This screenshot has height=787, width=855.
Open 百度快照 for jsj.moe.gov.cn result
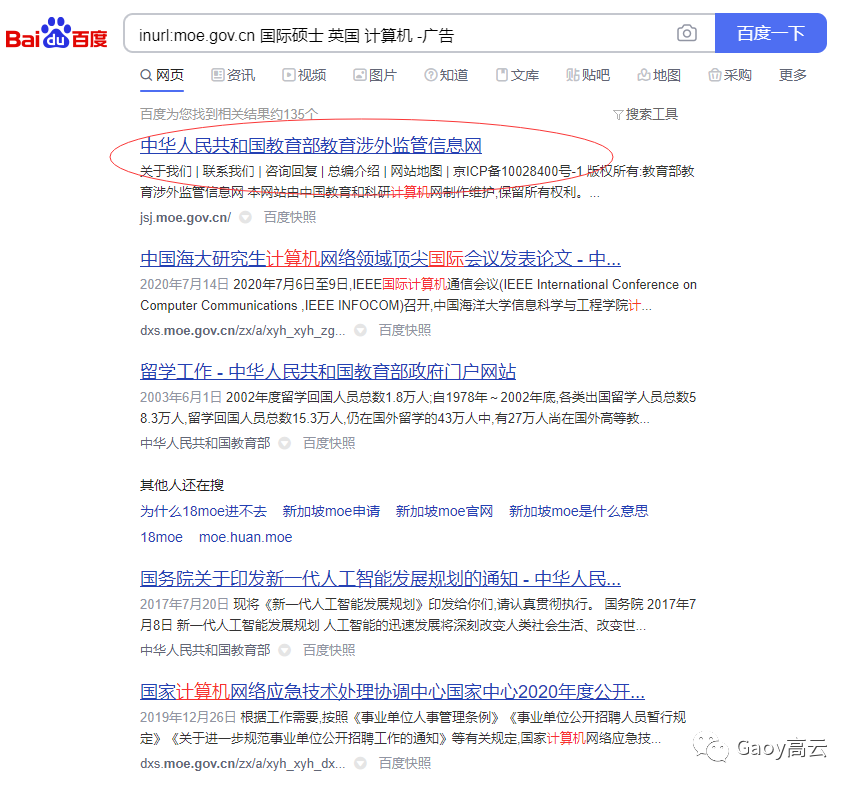tap(290, 217)
